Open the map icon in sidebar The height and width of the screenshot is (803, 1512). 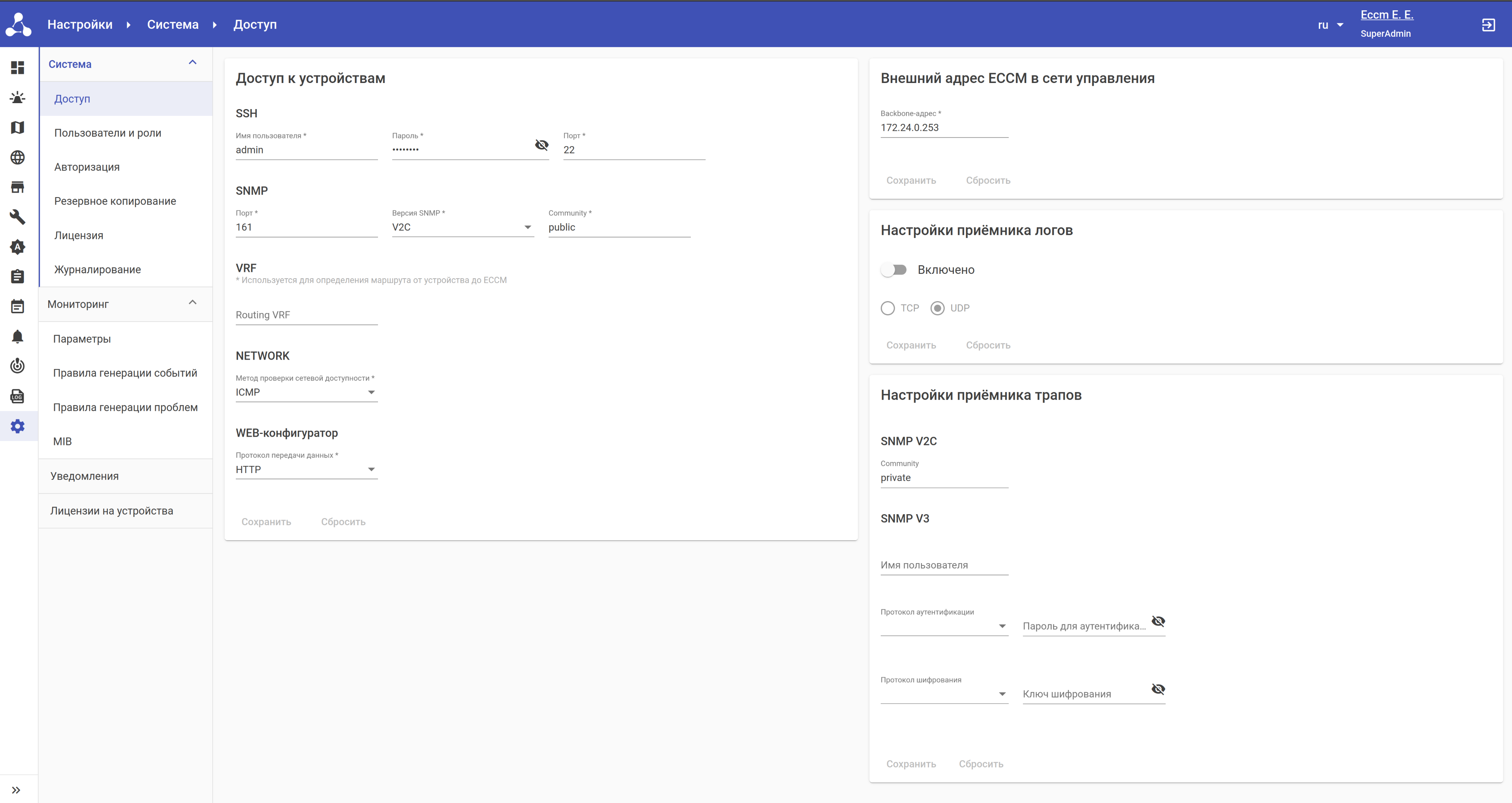[18, 128]
